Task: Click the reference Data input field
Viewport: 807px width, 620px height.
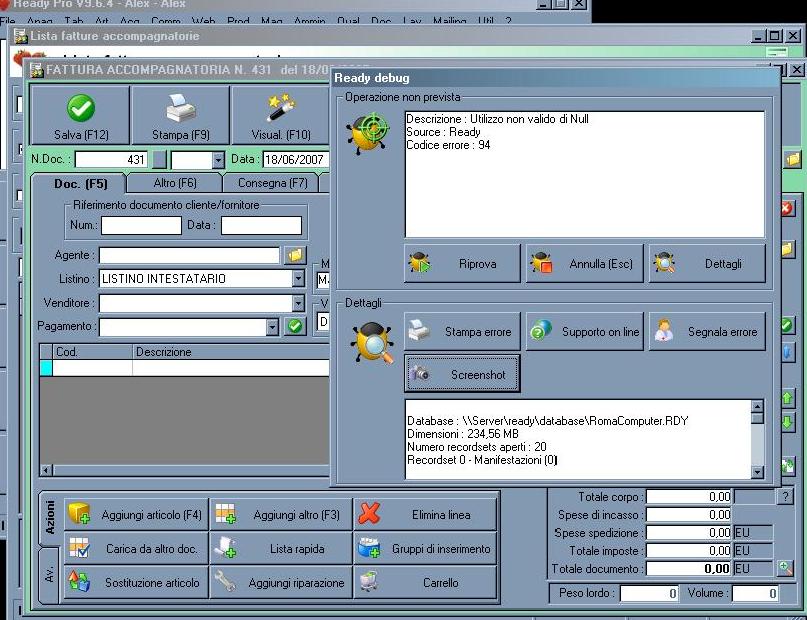Action: (261, 225)
